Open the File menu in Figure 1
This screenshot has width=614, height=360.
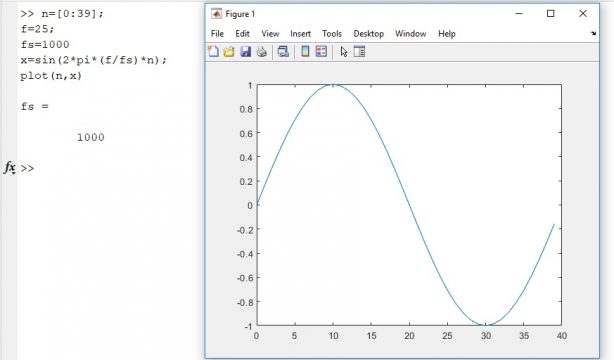pos(217,34)
